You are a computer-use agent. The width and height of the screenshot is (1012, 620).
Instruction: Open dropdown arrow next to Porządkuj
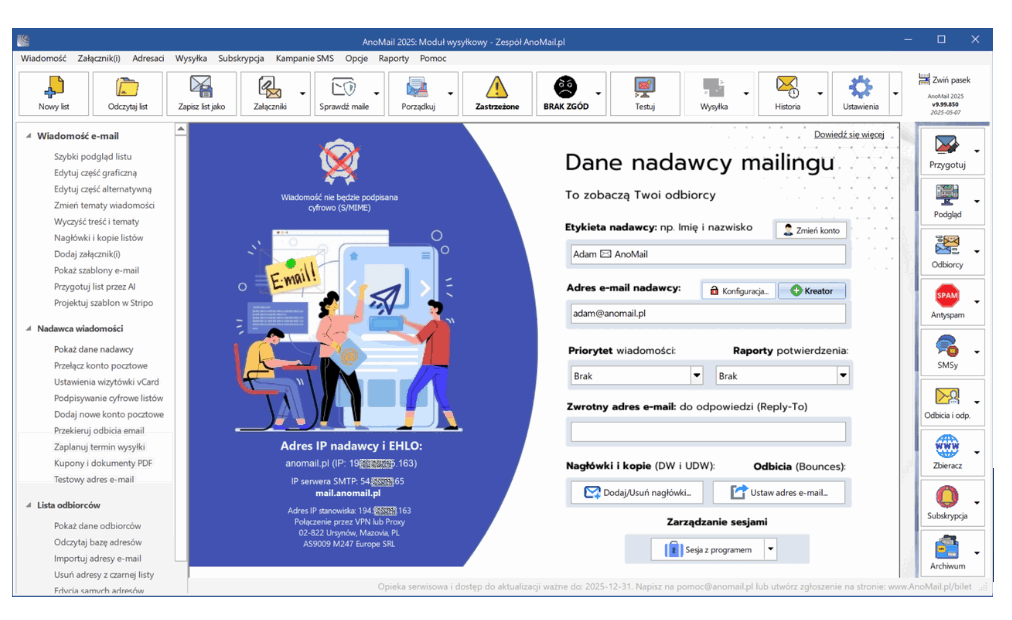click(450, 94)
